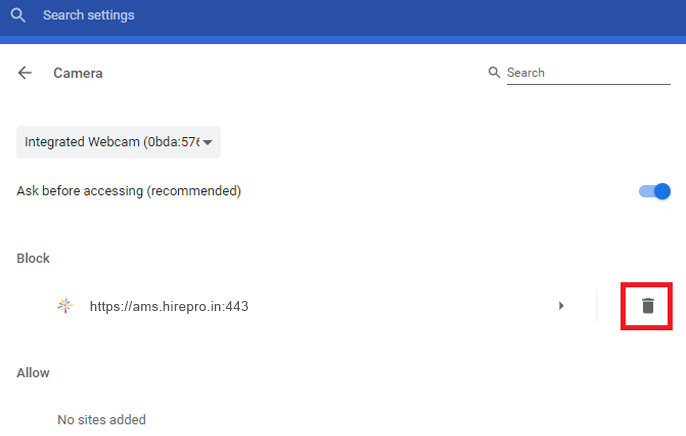Click the Block section heading
This screenshot has width=686, height=436.
tap(33, 258)
